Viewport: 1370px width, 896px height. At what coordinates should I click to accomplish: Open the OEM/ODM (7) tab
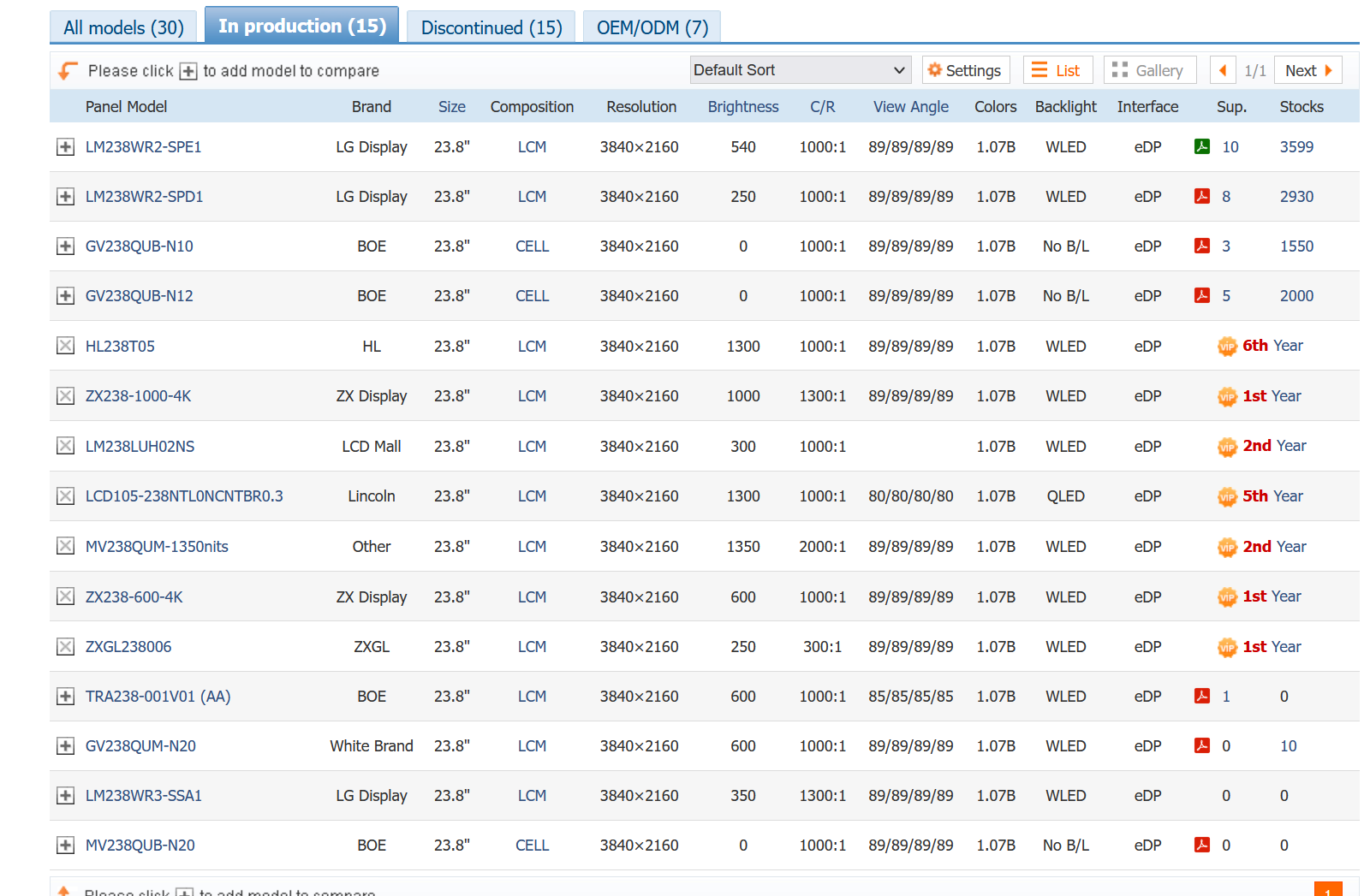[652, 27]
